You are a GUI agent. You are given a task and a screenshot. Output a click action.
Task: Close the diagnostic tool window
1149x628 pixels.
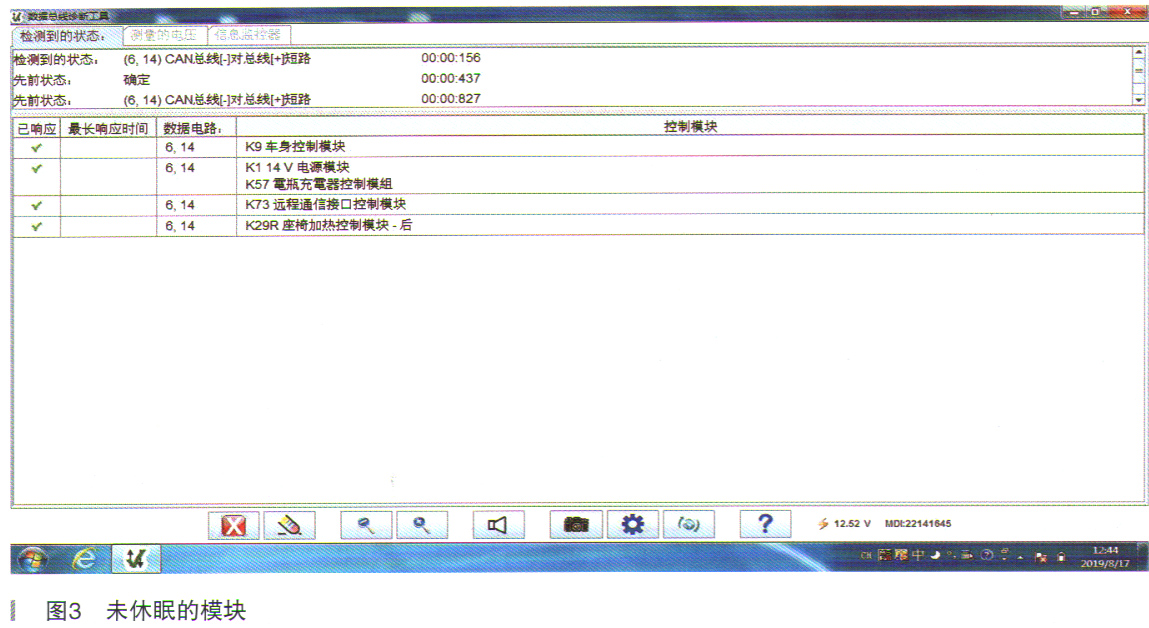(1128, 12)
